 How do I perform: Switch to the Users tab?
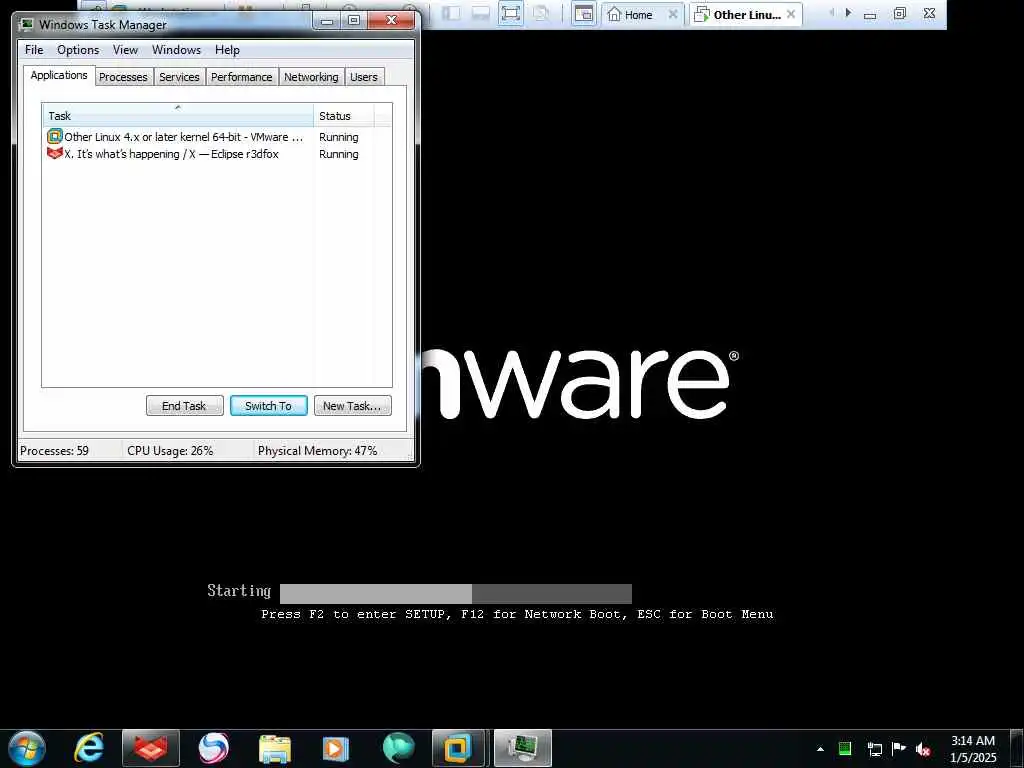point(364,77)
